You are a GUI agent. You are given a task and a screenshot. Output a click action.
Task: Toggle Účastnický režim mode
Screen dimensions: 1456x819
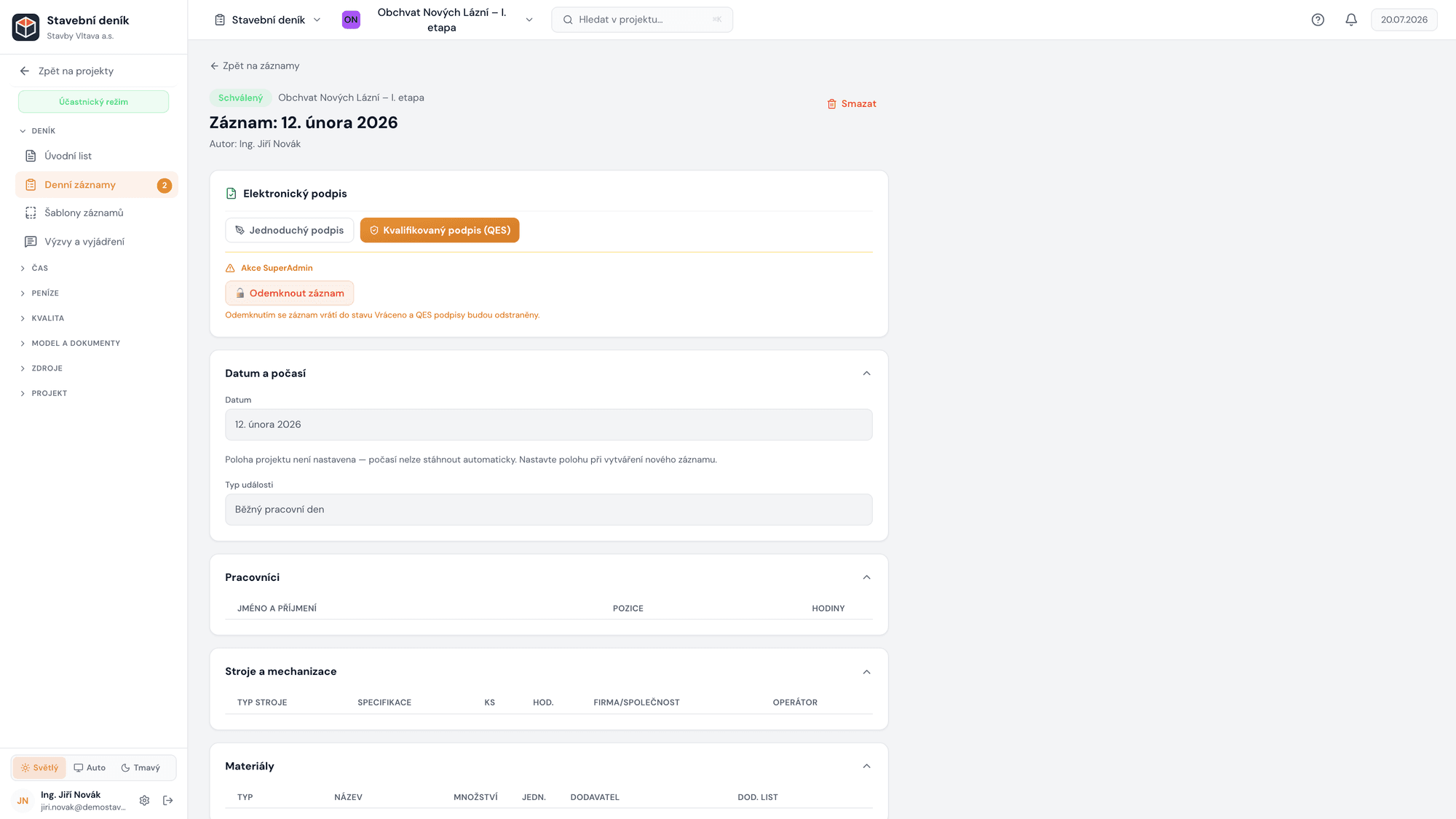[93, 102]
